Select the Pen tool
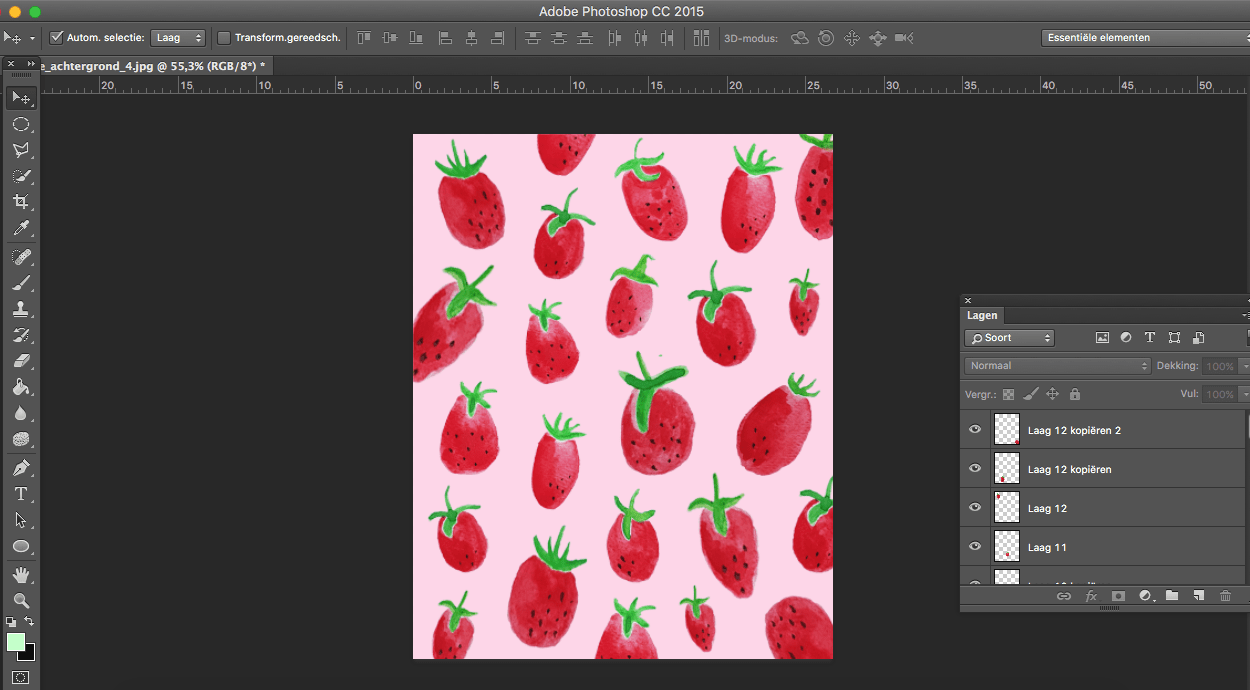This screenshot has width=1250, height=690. click(20, 468)
